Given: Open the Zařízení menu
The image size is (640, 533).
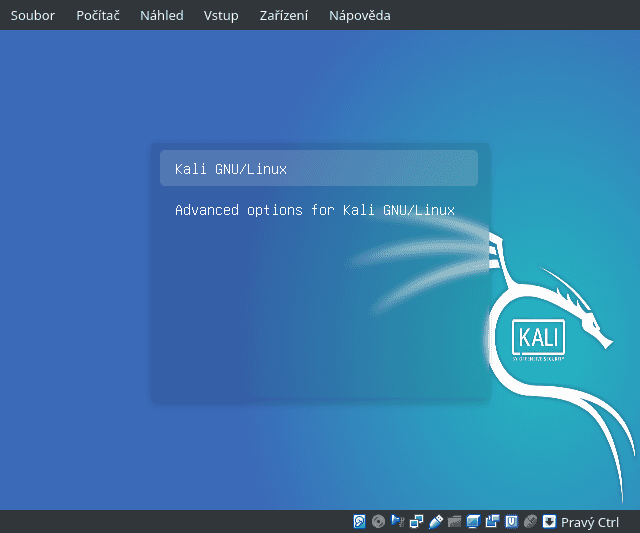Looking at the screenshot, I should click(x=284, y=16).
